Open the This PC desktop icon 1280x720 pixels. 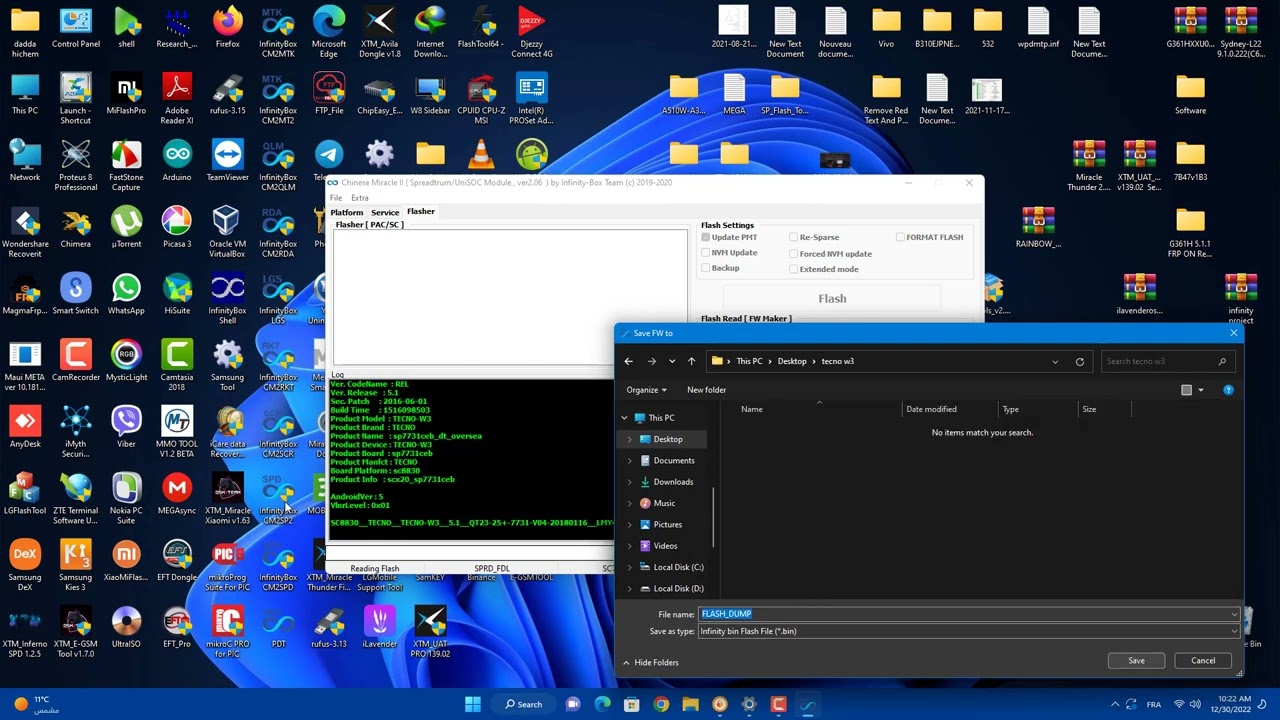25,94
